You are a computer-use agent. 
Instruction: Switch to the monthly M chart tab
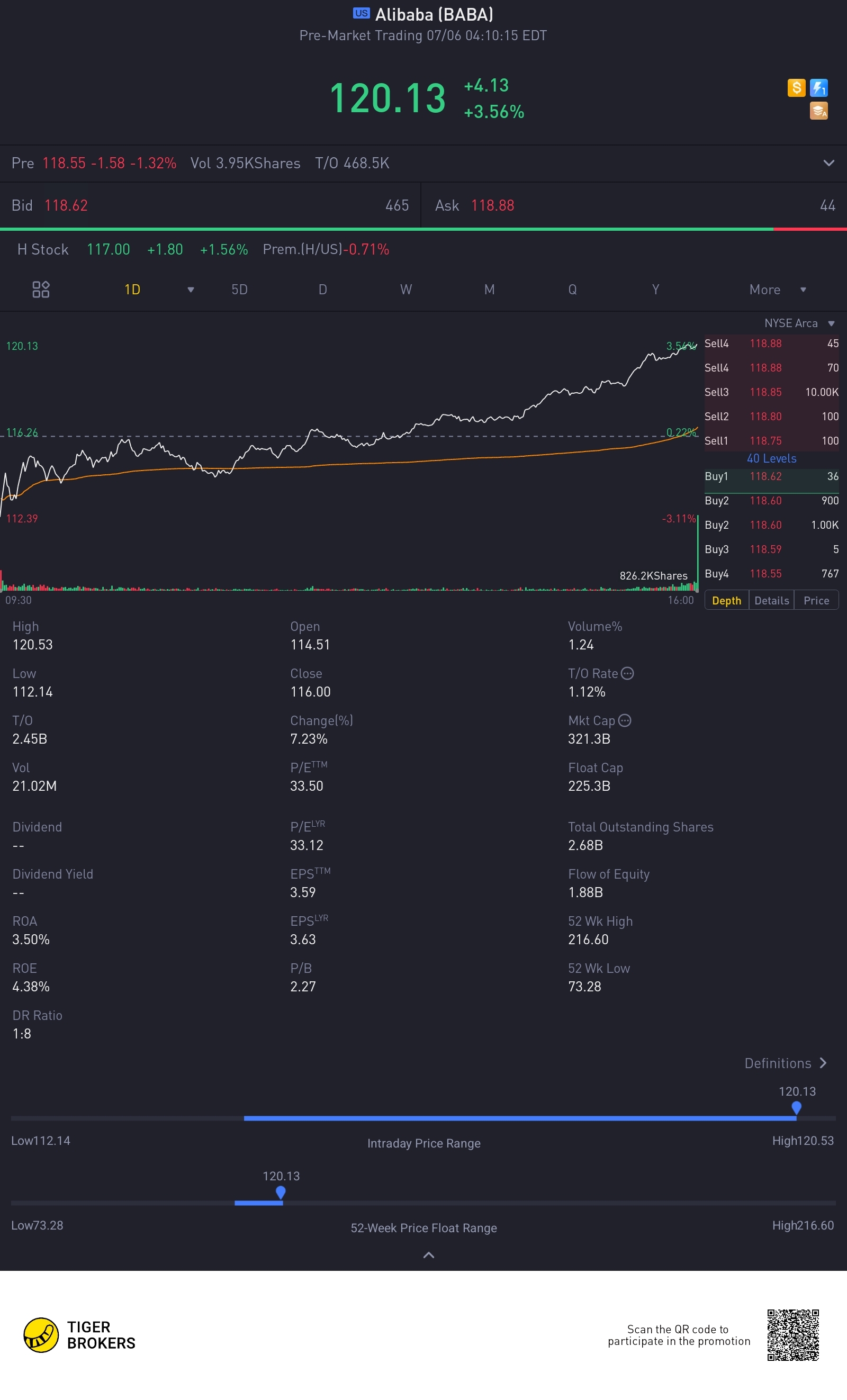489,290
